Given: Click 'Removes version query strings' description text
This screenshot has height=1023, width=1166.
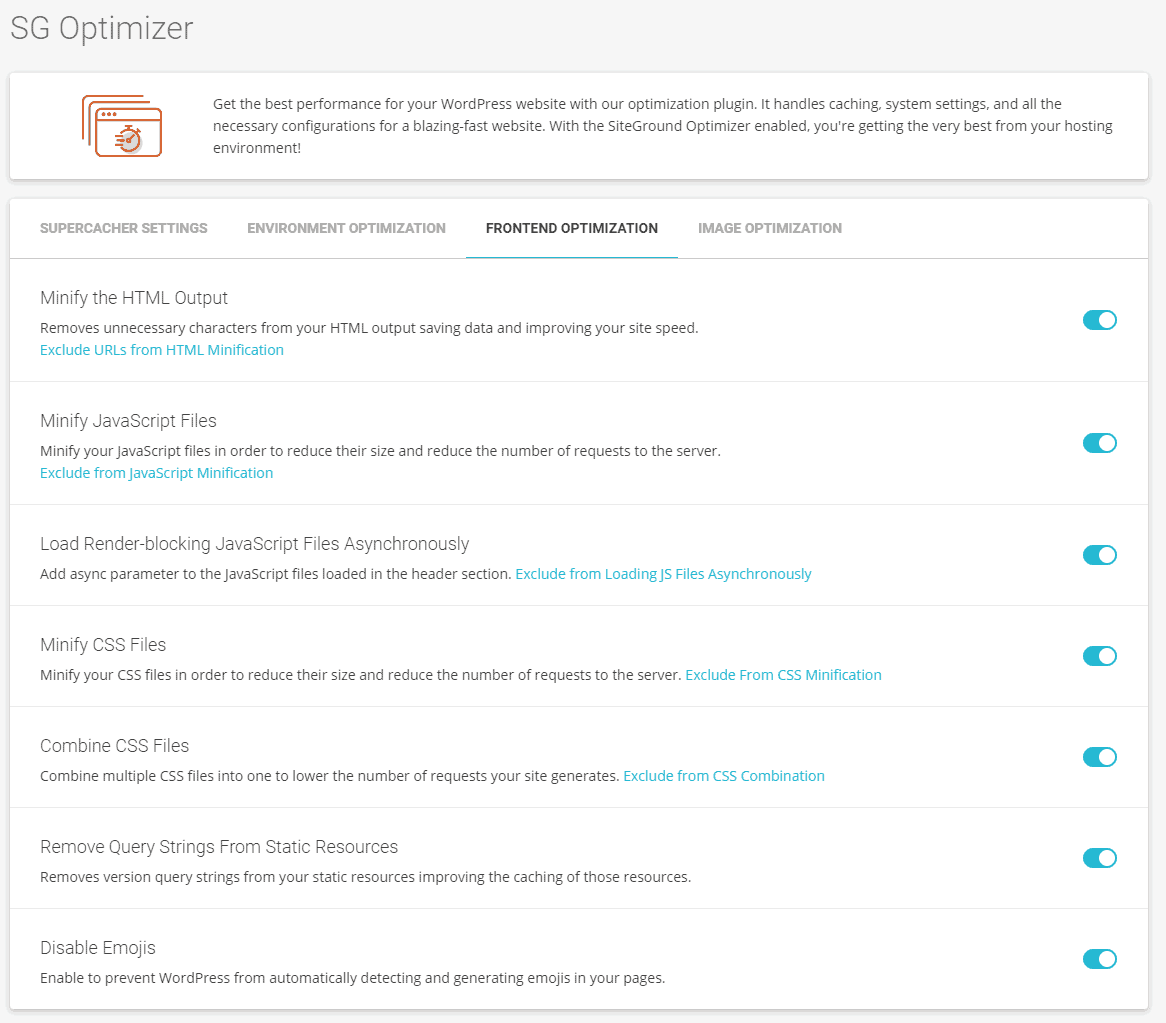Looking at the screenshot, I should pyautogui.click(x=365, y=877).
